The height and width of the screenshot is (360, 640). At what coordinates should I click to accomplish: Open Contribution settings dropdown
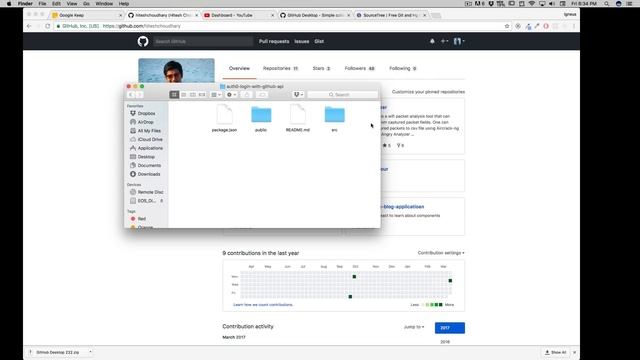[441, 253]
